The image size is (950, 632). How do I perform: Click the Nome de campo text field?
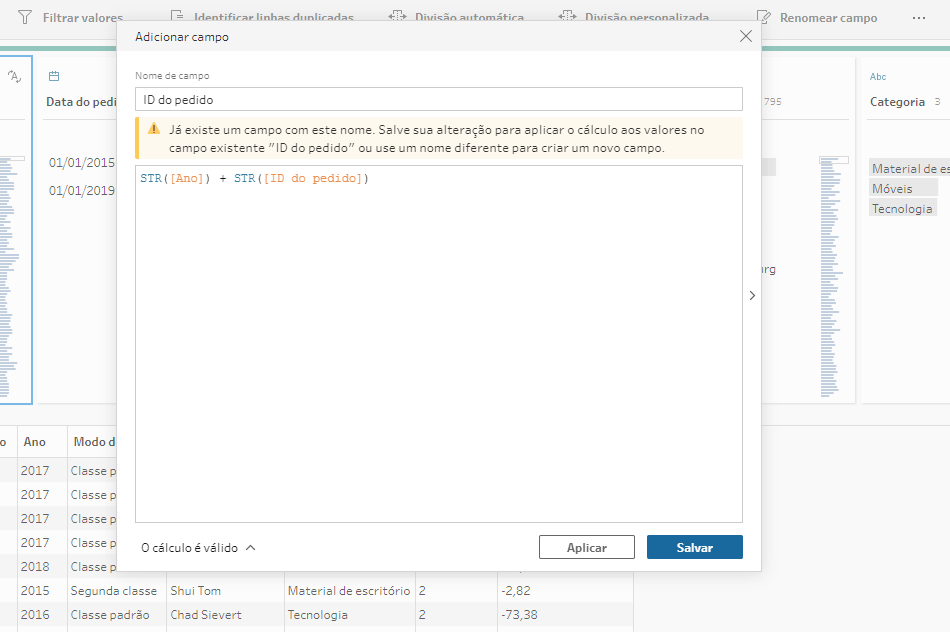pos(438,99)
